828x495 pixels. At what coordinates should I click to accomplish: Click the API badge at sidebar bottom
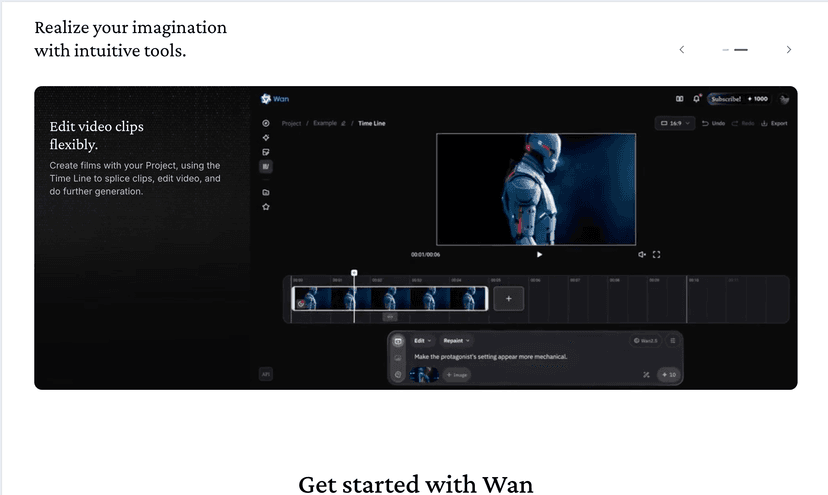pos(266,374)
